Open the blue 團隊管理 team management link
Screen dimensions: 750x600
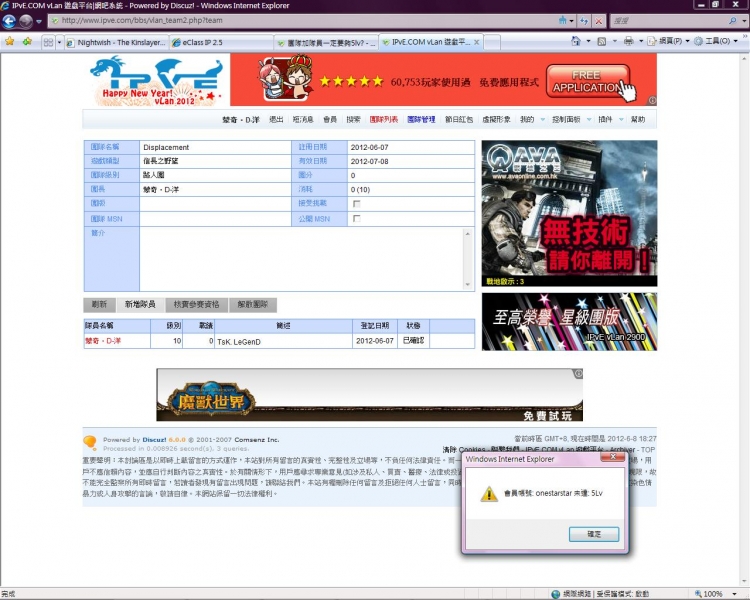point(421,120)
